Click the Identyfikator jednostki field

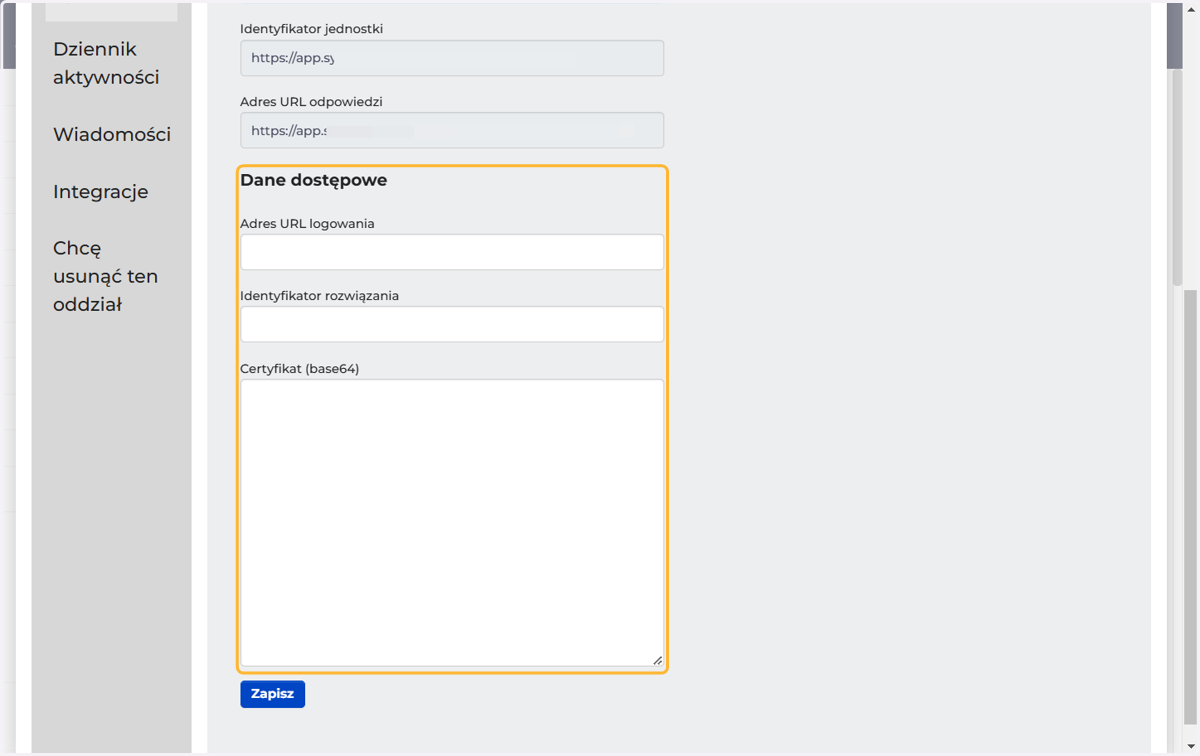pyautogui.click(x=452, y=58)
